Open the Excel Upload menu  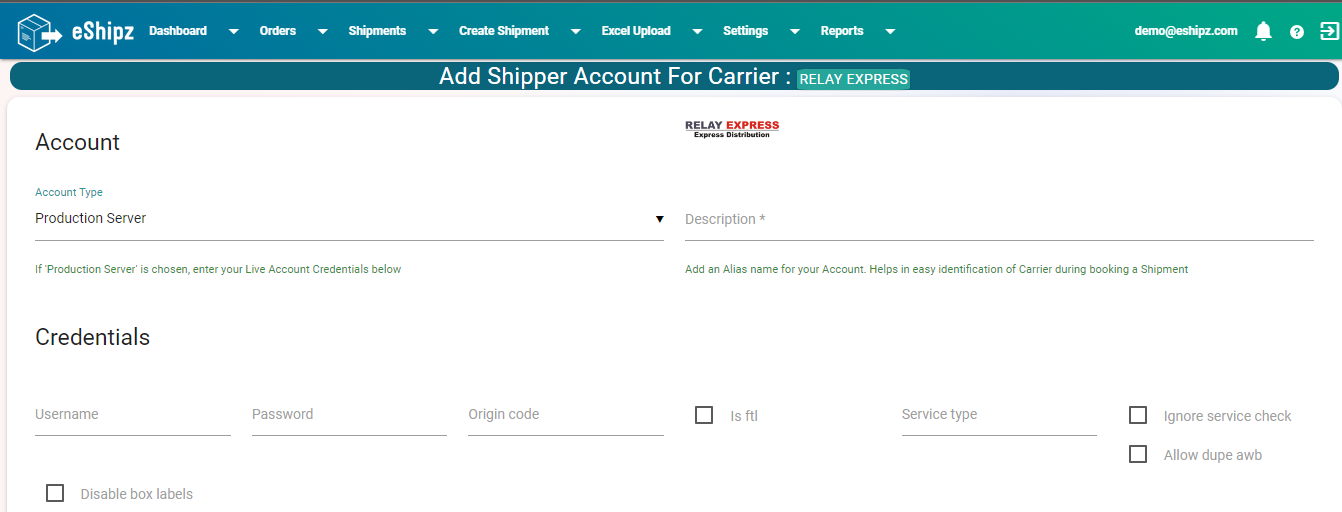[636, 31]
